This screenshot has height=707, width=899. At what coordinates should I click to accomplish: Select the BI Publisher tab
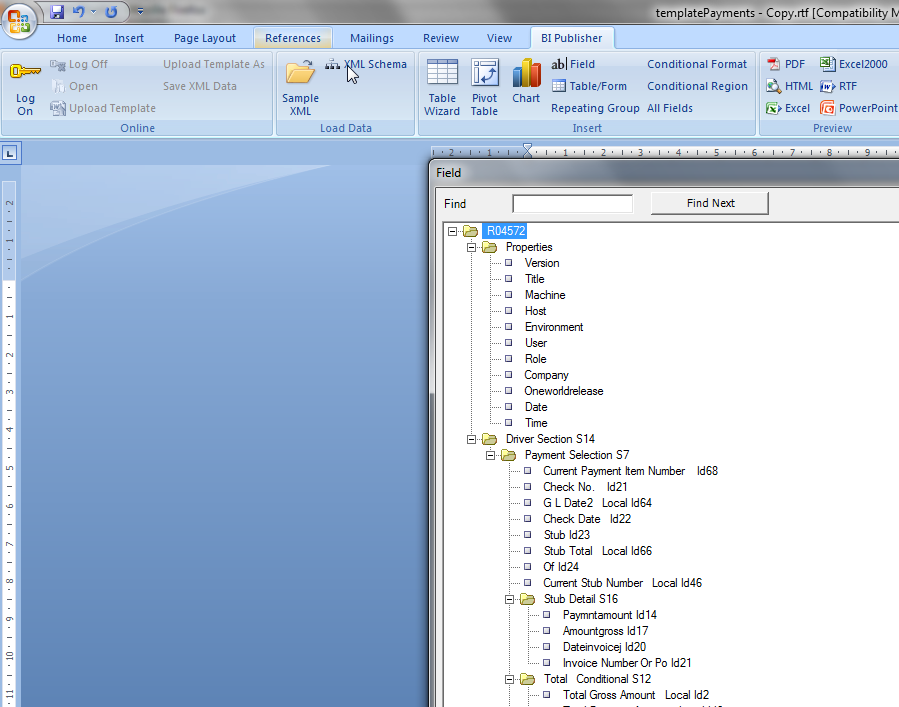[572, 38]
